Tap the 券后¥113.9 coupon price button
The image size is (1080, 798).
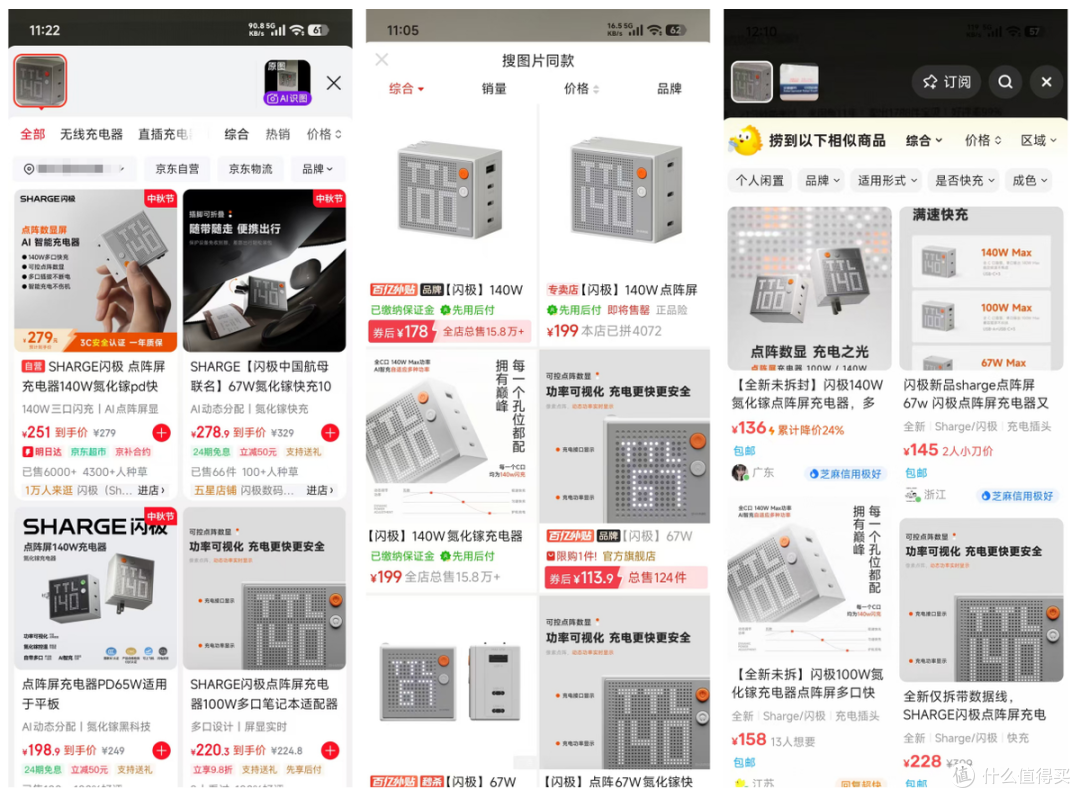coord(626,578)
